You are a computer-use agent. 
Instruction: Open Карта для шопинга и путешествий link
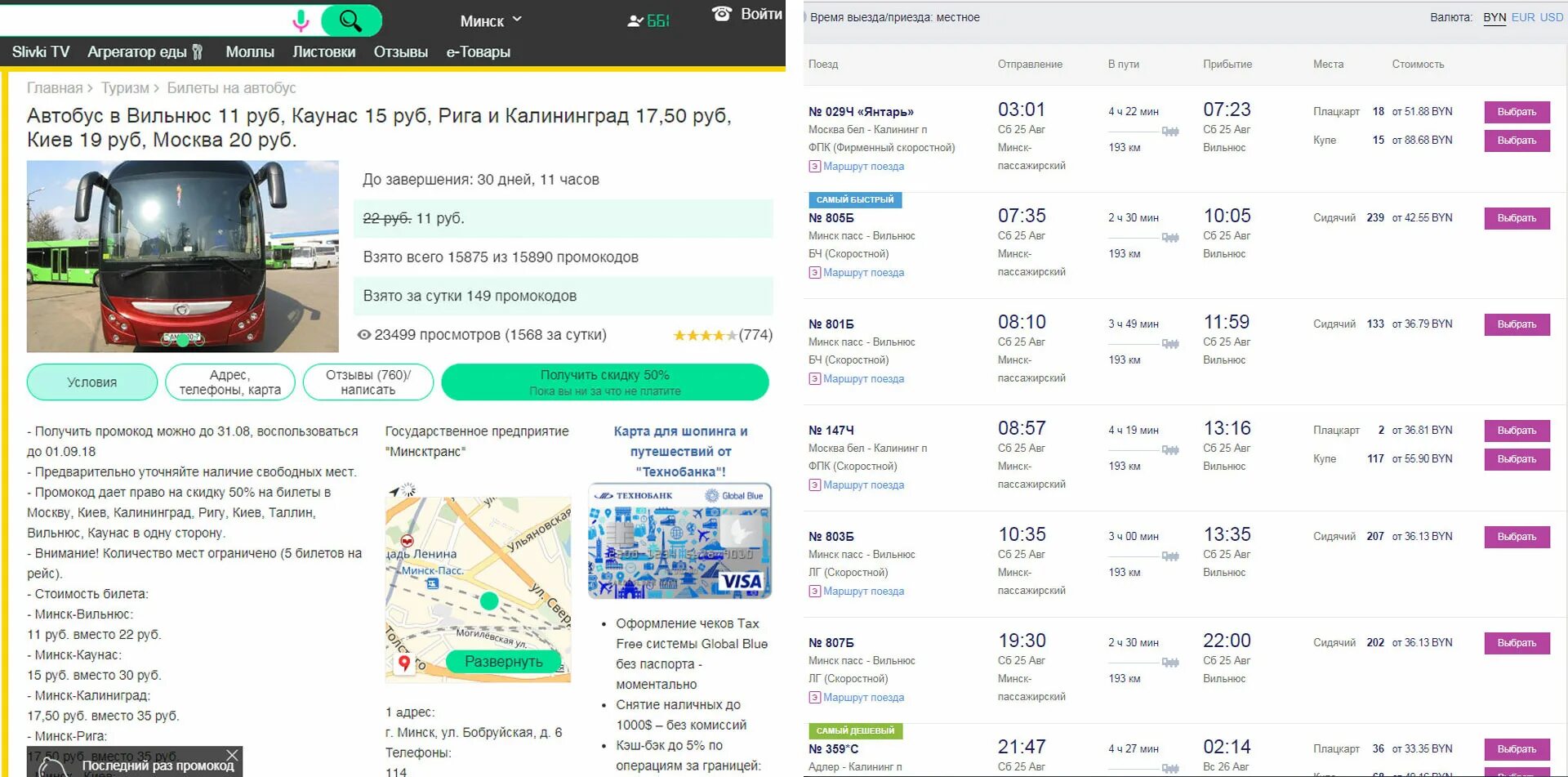680,451
